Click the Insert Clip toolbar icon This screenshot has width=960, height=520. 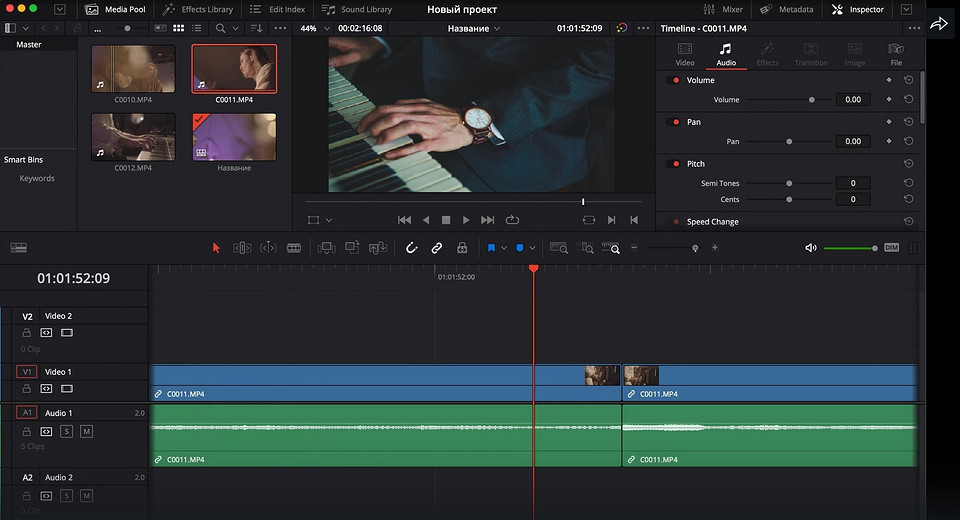tap(326, 247)
